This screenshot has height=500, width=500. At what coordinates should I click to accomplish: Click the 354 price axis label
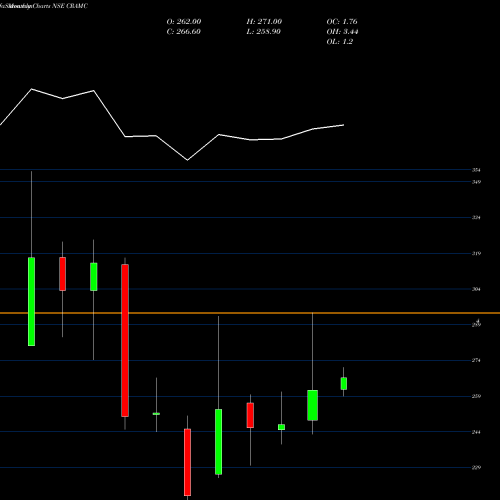click(x=476, y=170)
